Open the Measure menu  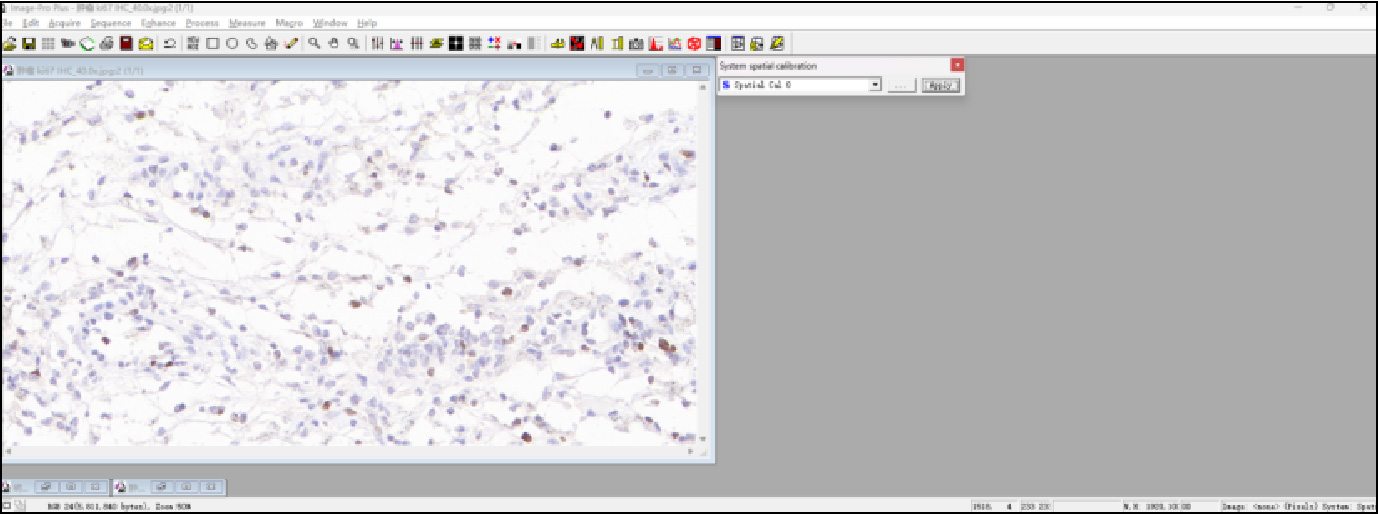(247, 23)
